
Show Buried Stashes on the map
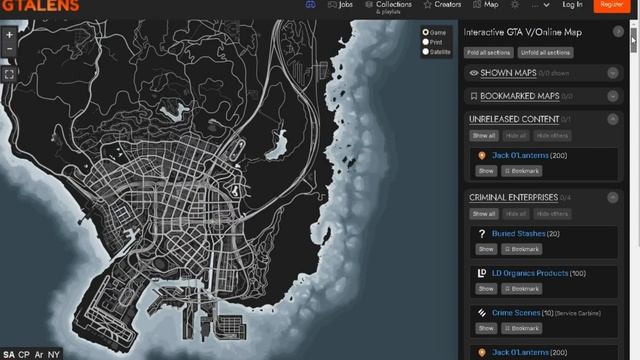[x=486, y=249]
